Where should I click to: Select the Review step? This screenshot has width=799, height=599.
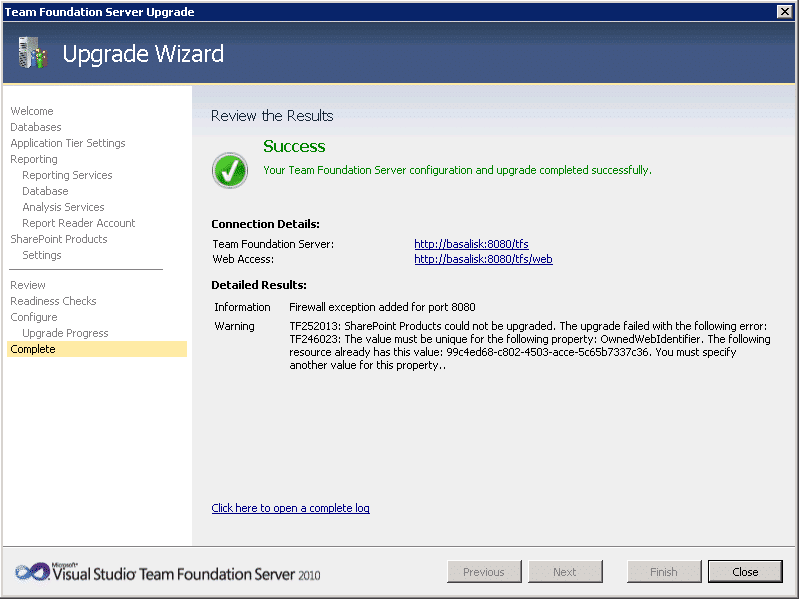point(28,285)
